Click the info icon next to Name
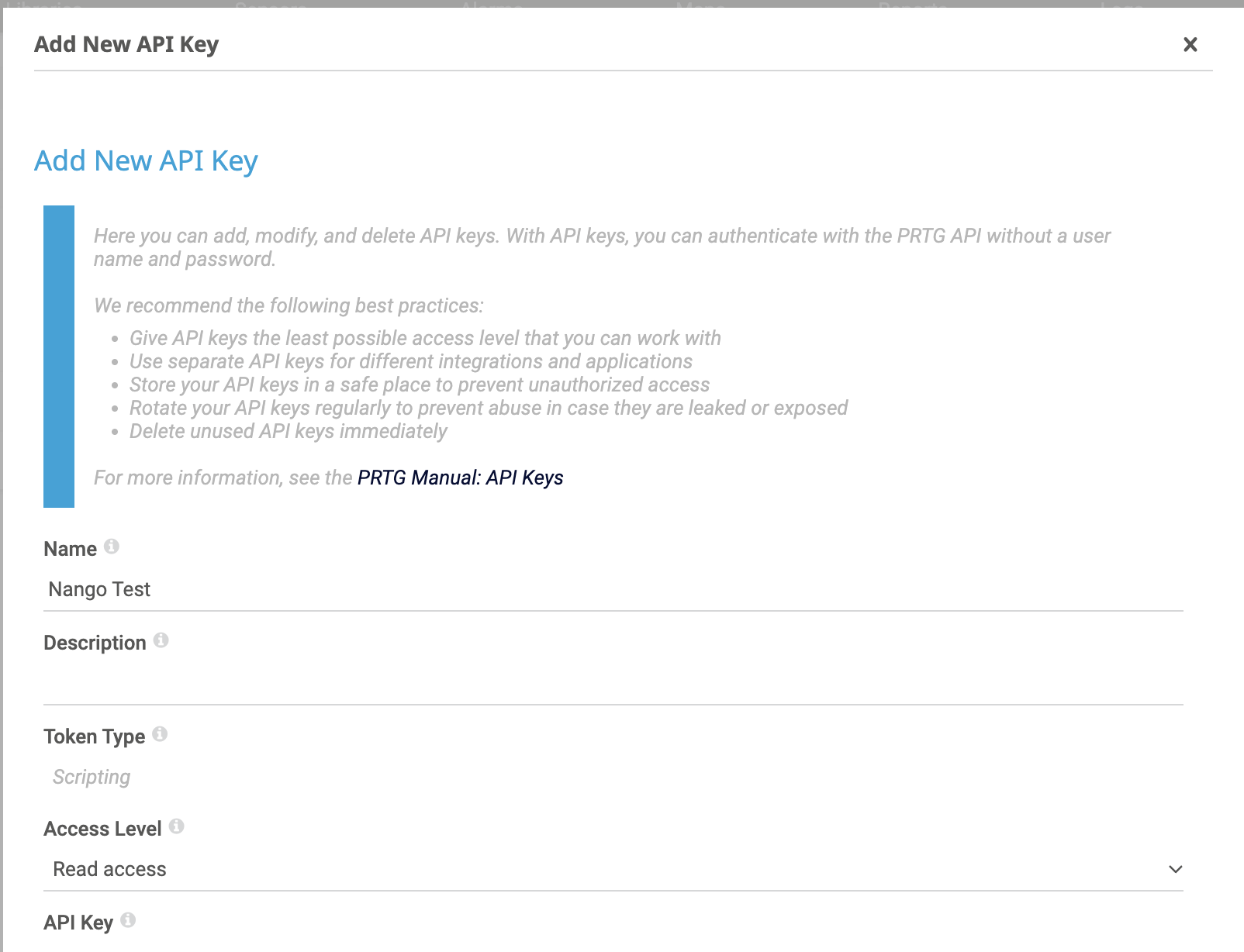The width and height of the screenshot is (1244, 952). click(112, 547)
